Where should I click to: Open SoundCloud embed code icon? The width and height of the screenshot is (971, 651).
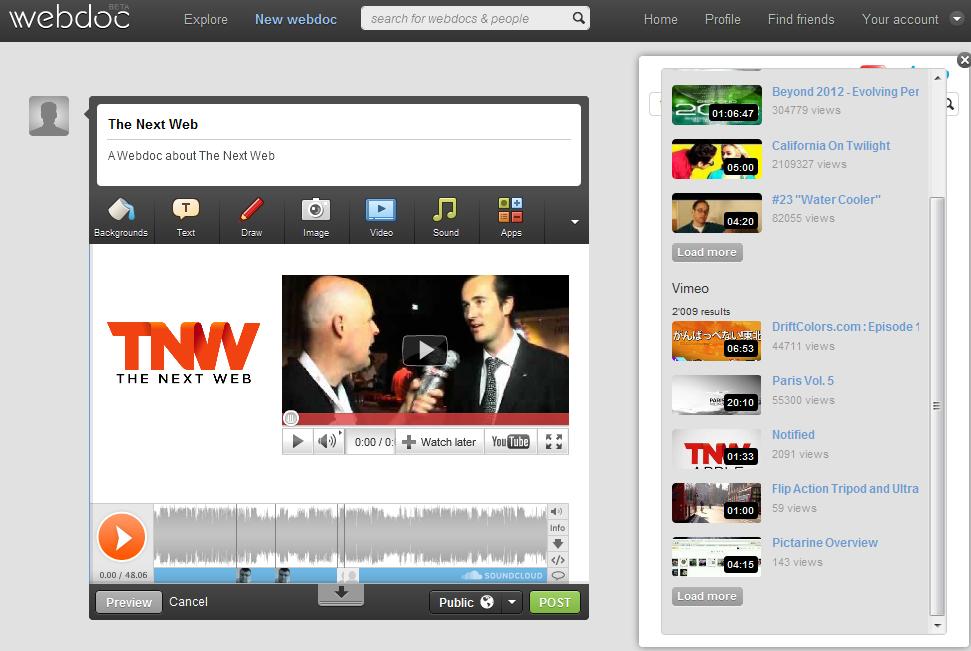pyautogui.click(x=557, y=559)
